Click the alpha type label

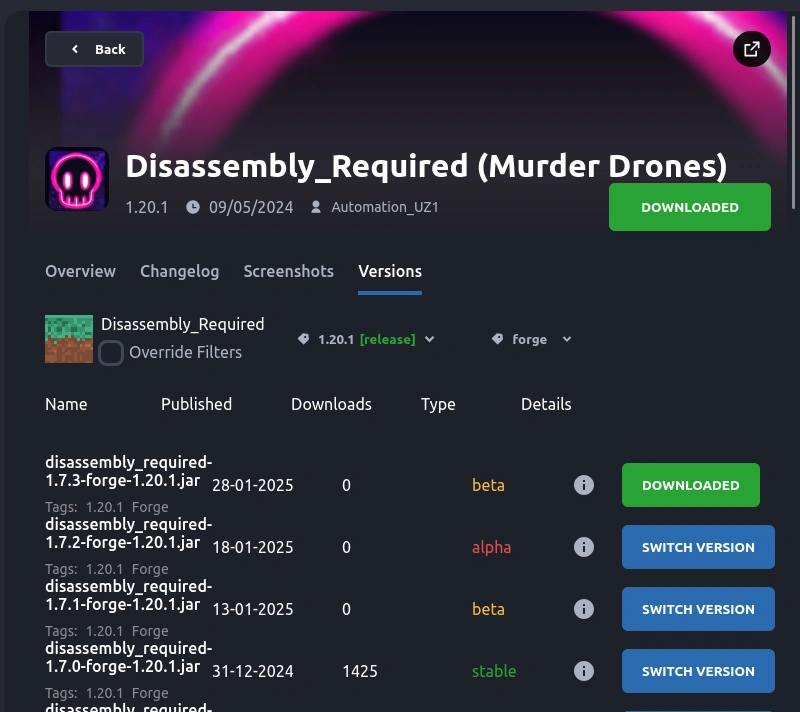click(491, 547)
